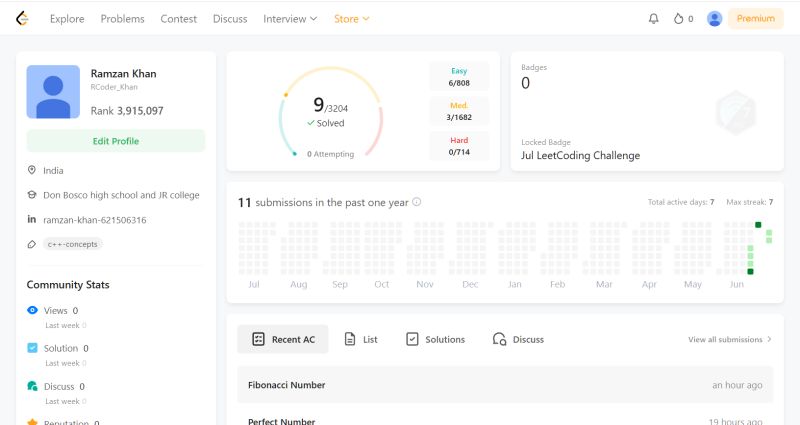The width and height of the screenshot is (800, 425).
Task: Click the Solution checkmark icon in Community Stats
Action: click(x=32, y=348)
